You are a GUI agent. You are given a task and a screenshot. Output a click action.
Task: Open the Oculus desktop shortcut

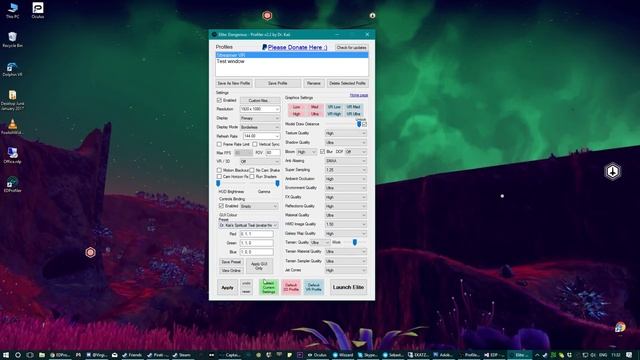[38, 10]
